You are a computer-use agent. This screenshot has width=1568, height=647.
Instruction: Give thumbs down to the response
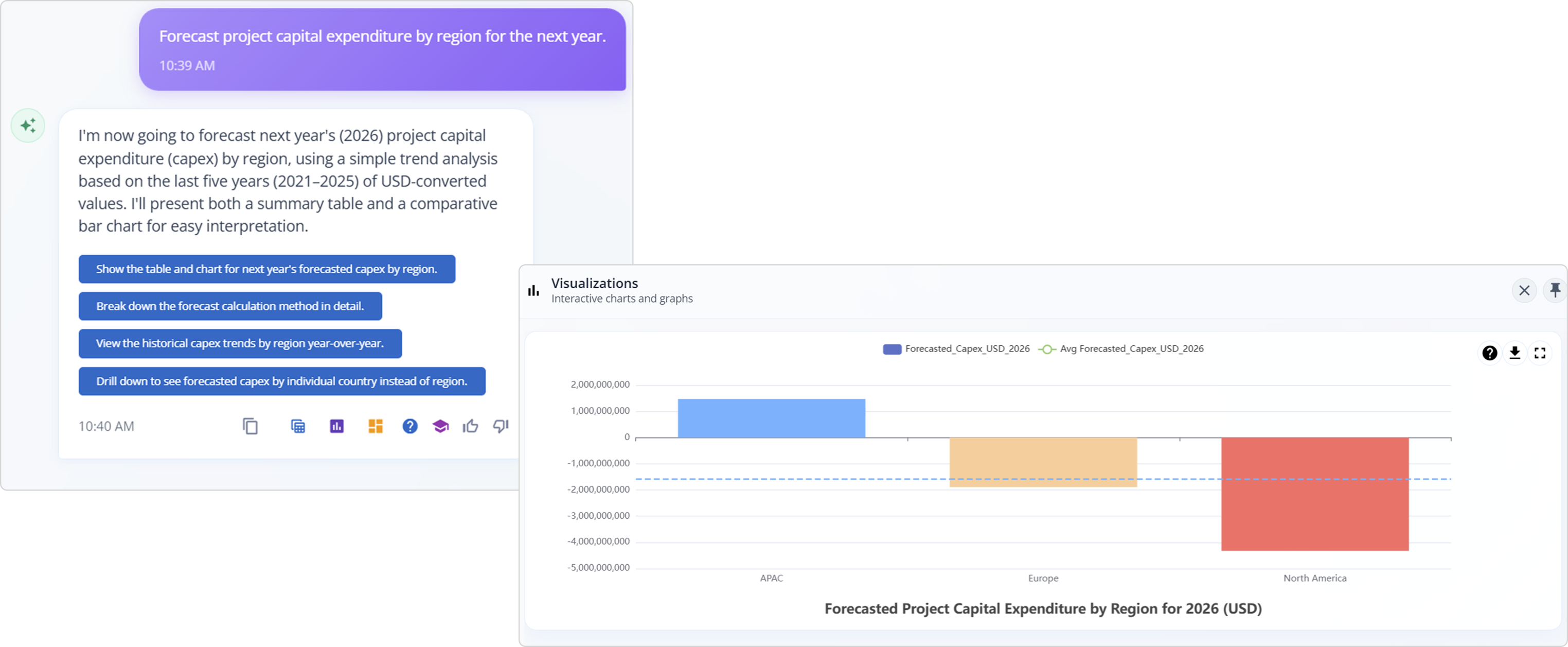[x=501, y=426]
